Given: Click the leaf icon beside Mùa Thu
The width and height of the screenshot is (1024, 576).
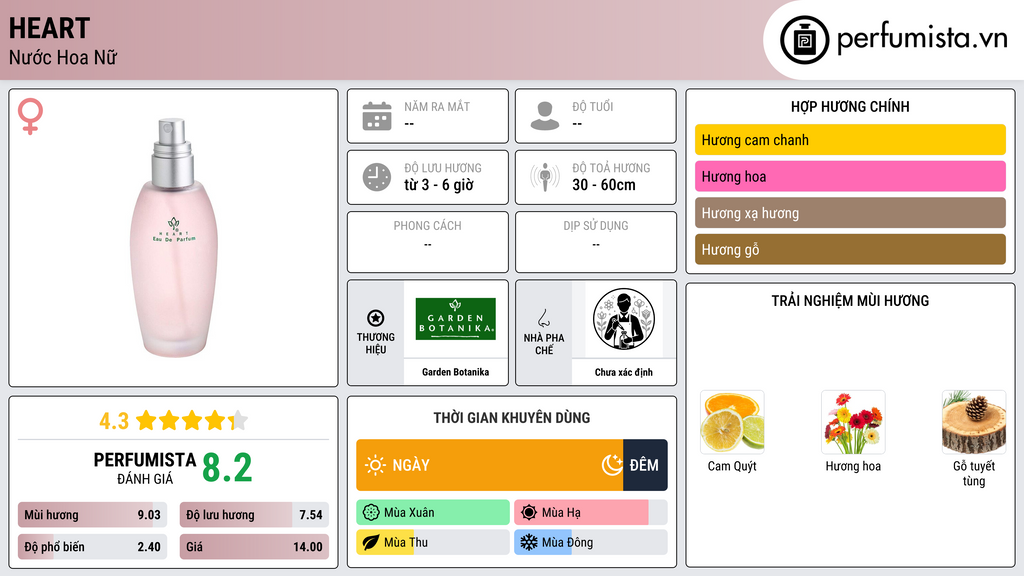Looking at the screenshot, I should (x=371, y=542).
